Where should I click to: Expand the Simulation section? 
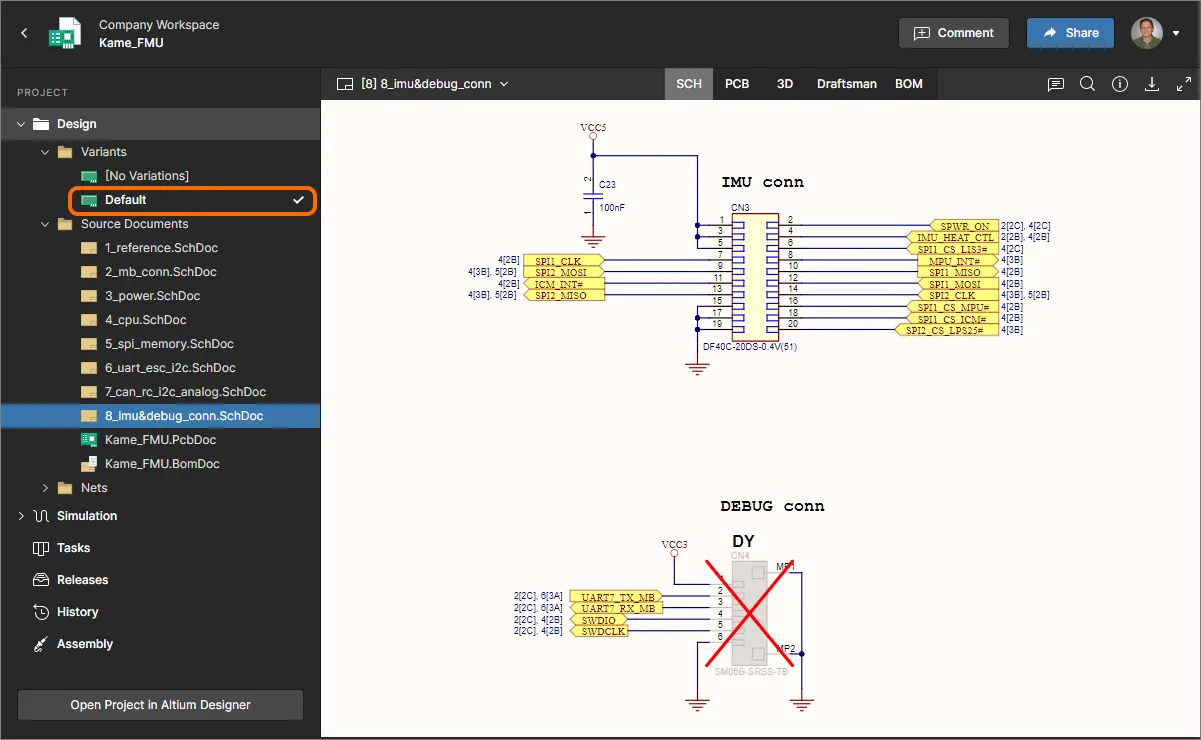(21, 516)
